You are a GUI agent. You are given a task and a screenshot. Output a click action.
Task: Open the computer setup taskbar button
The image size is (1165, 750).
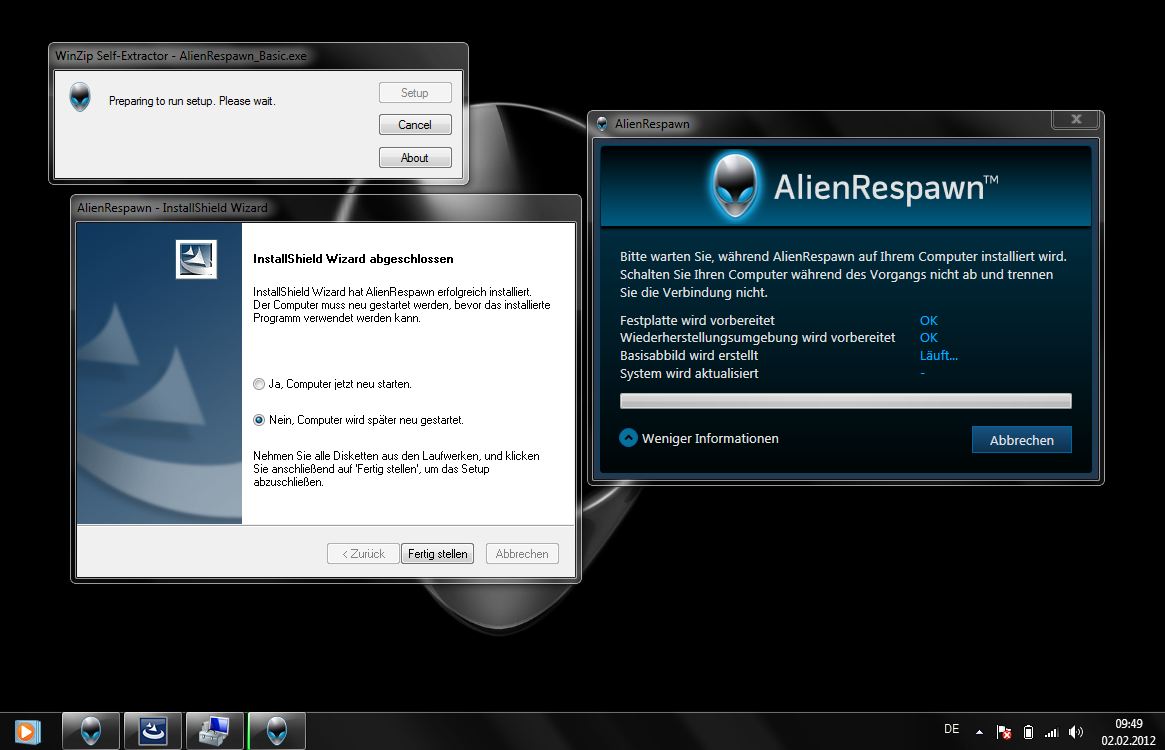point(215,731)
